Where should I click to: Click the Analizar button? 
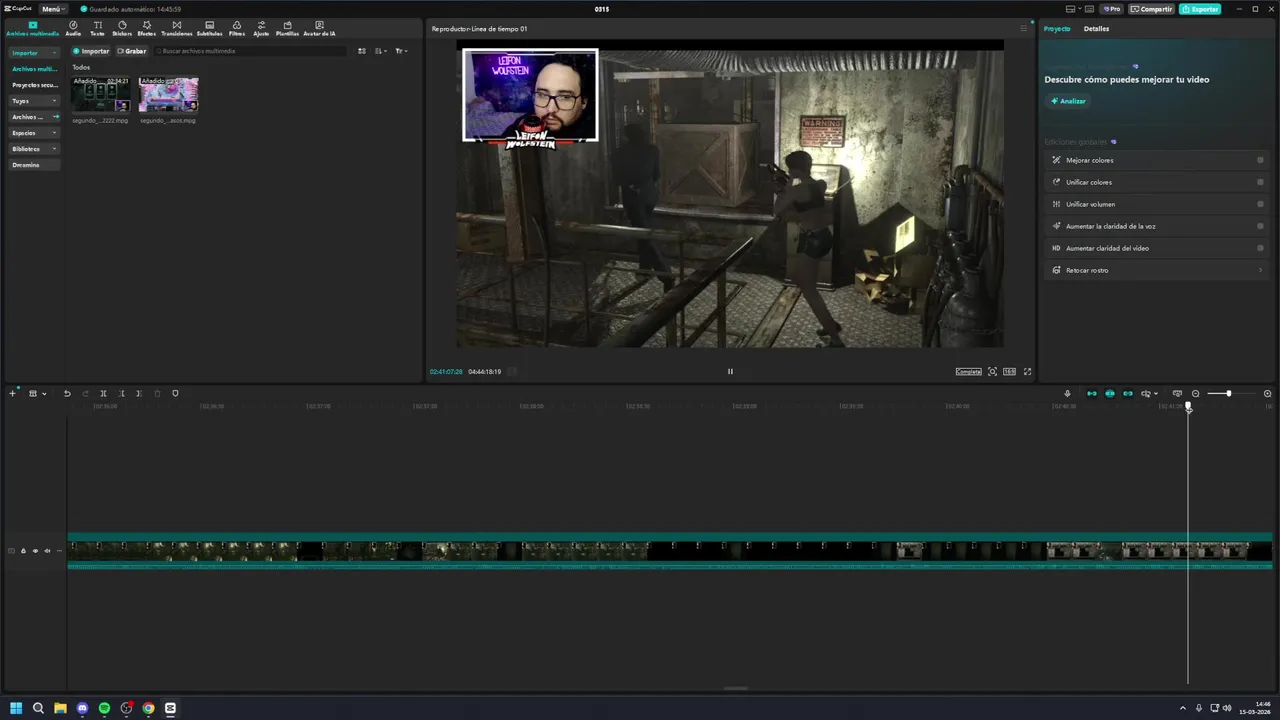tap(1068, 101)
